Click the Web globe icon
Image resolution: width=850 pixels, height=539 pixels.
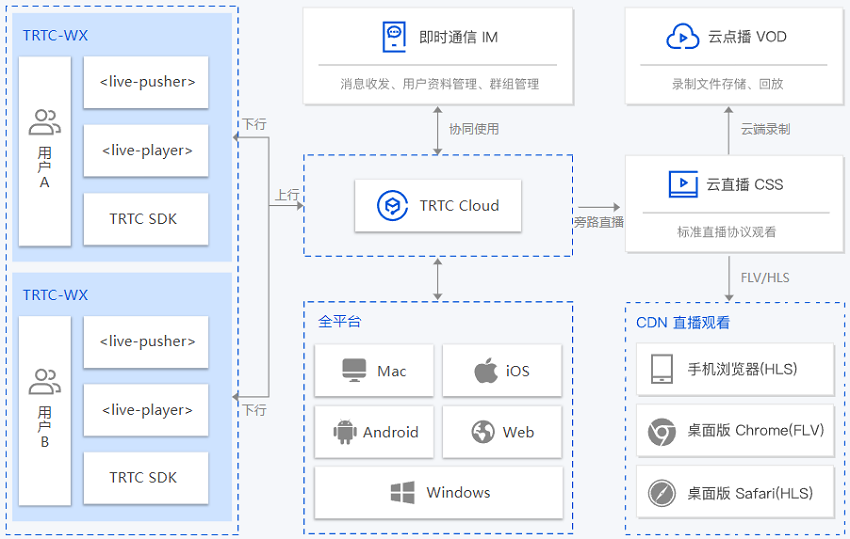(x=483, y=432)
